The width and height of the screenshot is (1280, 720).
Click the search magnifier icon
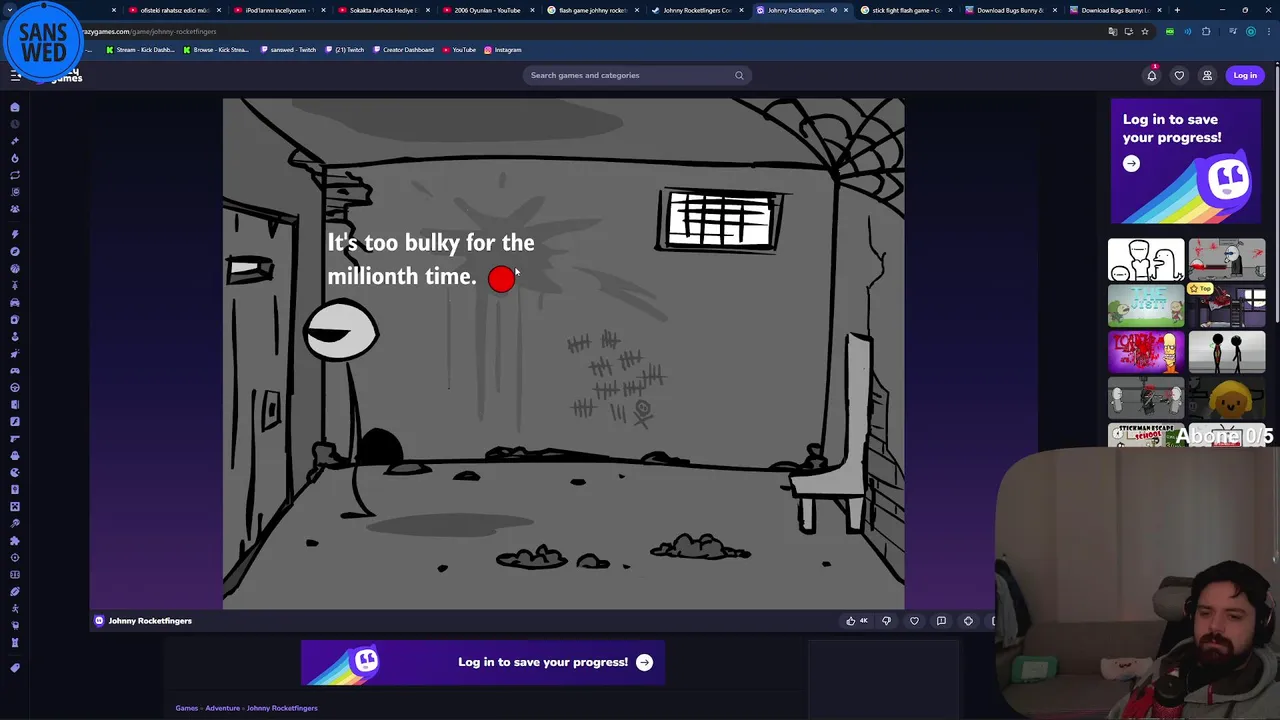739,75
